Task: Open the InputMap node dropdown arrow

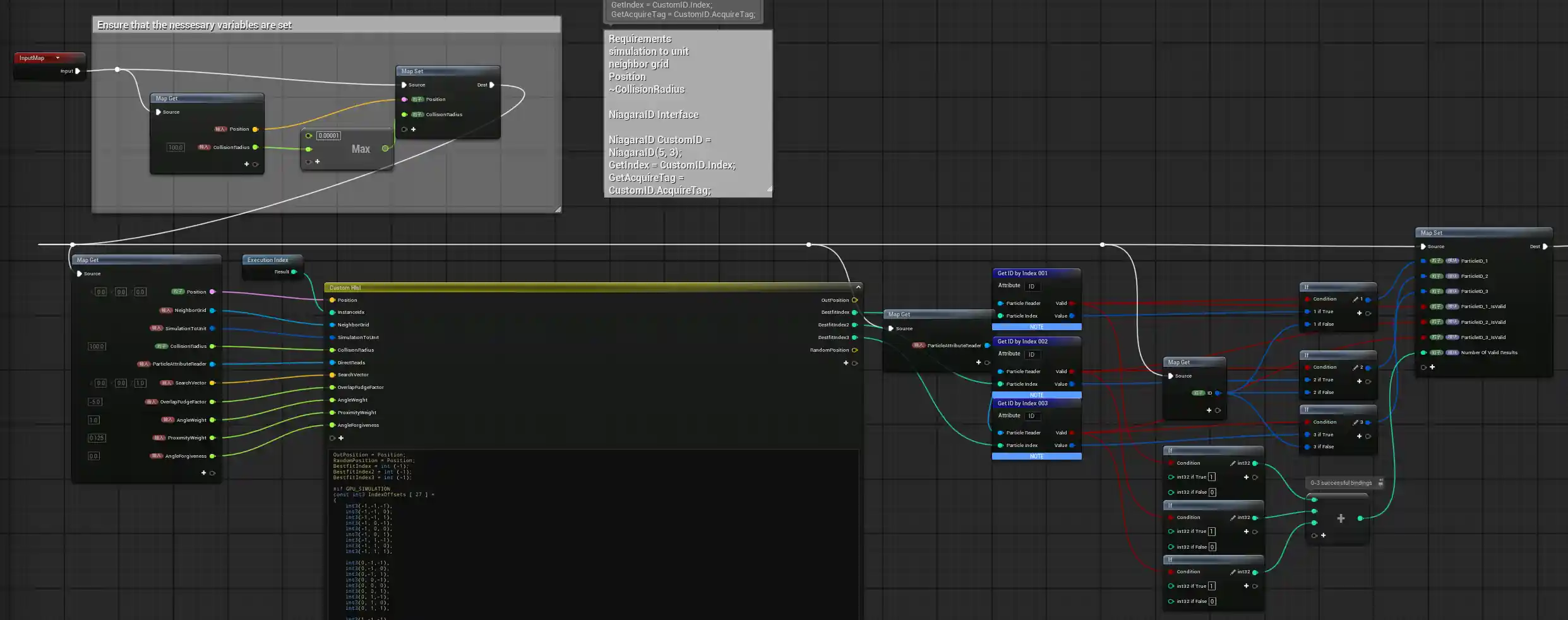Action: pos(57,58)
